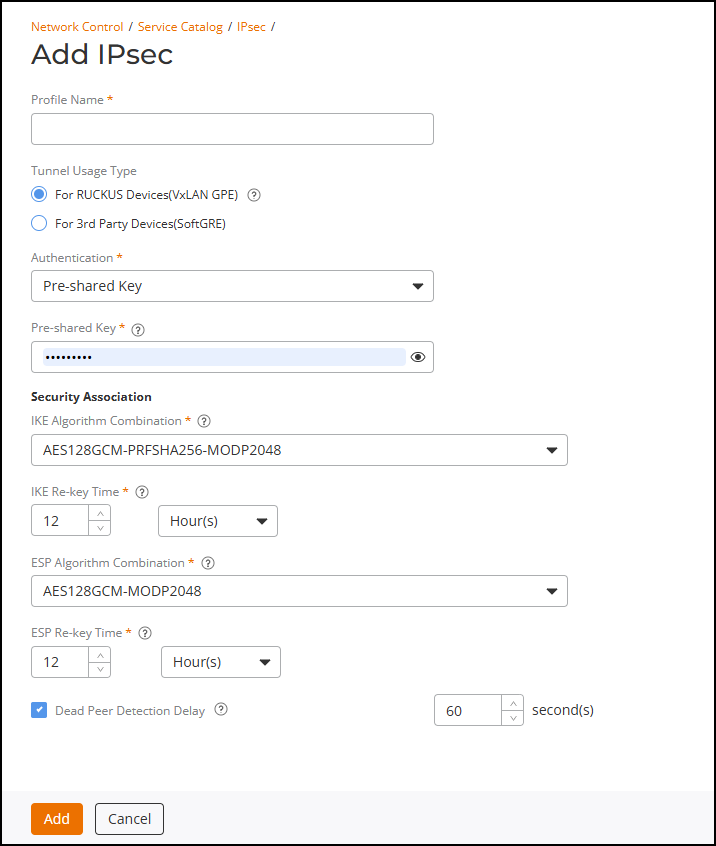Expand IKE Algorithm Combination dropdown
Image resolution: width=716 pixels, height=846 pixels.
[299, 450]
